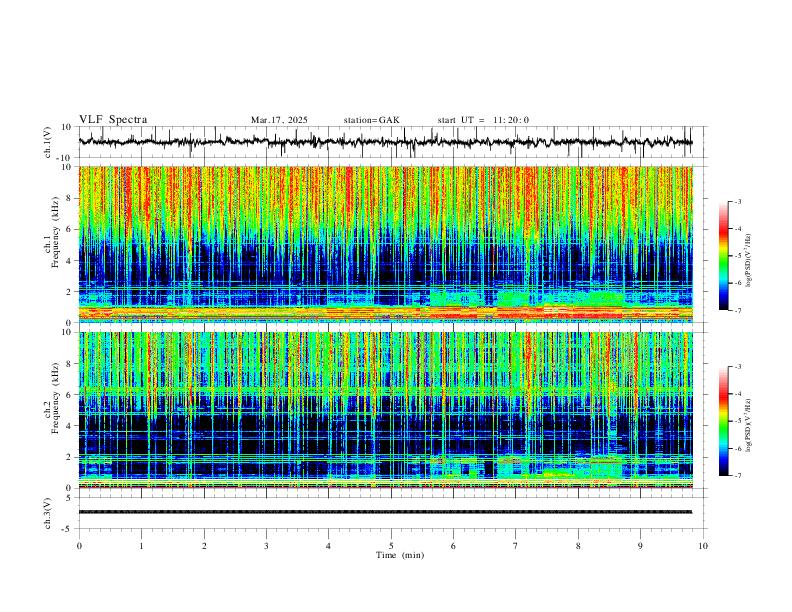
Task: Click the time axis tick label '2'
Action: coord(204,546)
